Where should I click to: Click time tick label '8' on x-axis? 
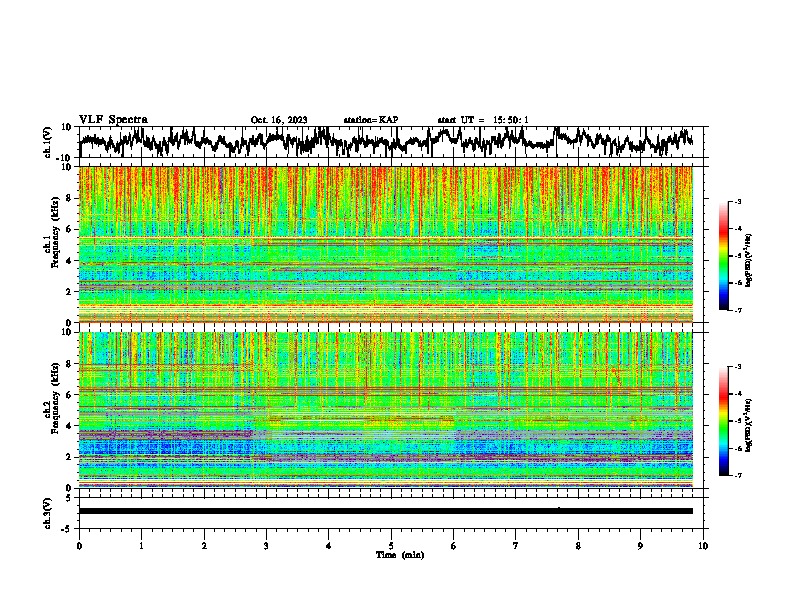(x=578, y=546)
